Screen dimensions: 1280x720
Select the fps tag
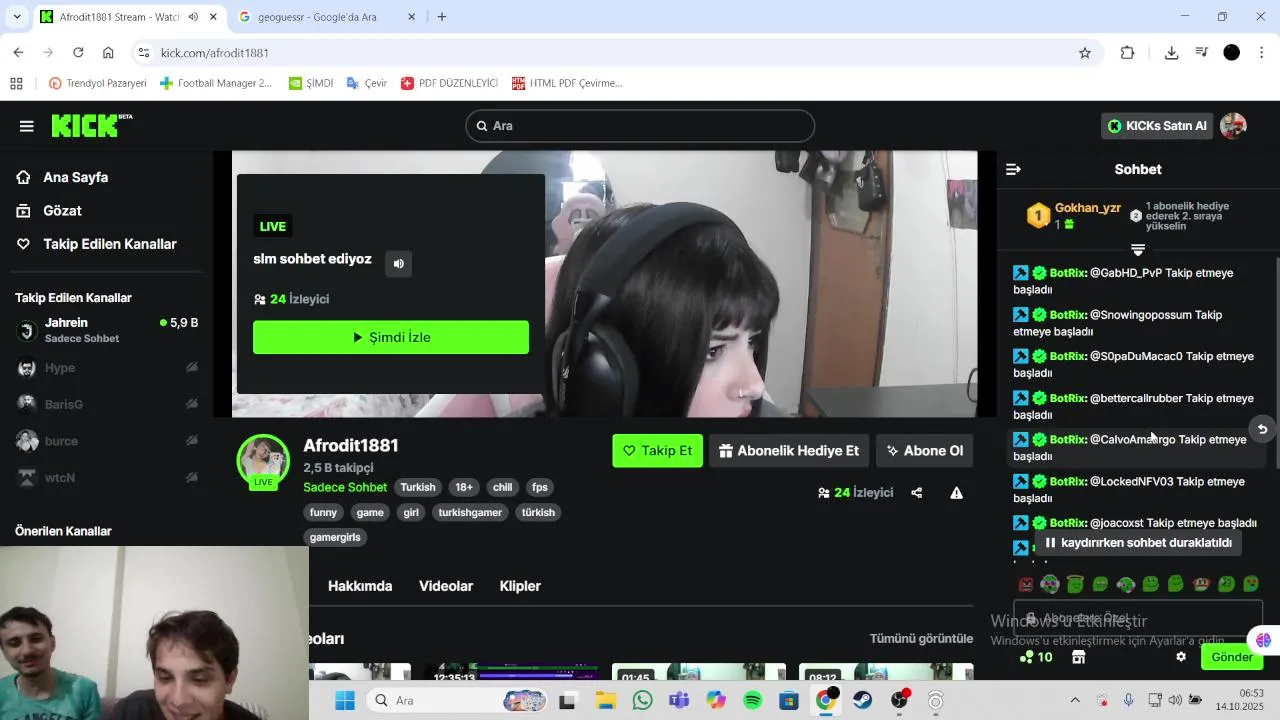pyautogui.click(x=540, y=487)
